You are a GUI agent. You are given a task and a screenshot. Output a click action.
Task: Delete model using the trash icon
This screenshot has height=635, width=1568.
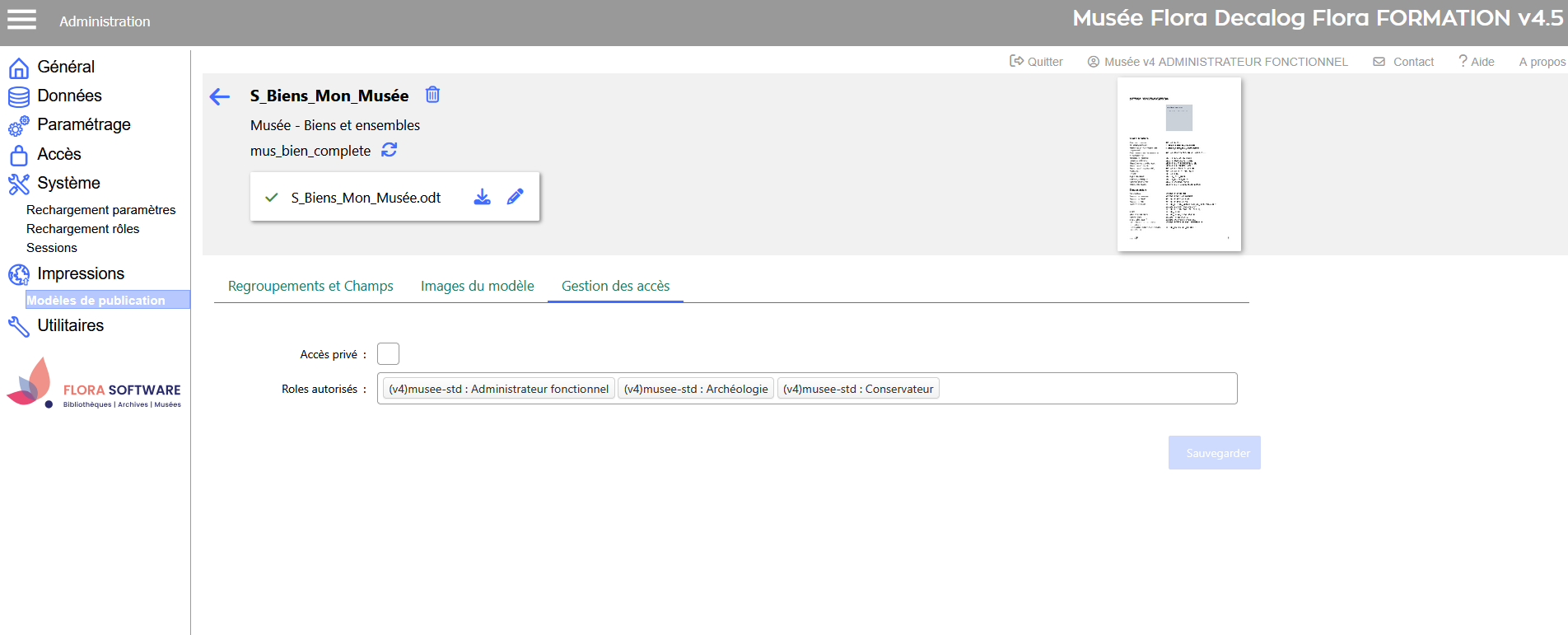point(432,95)
